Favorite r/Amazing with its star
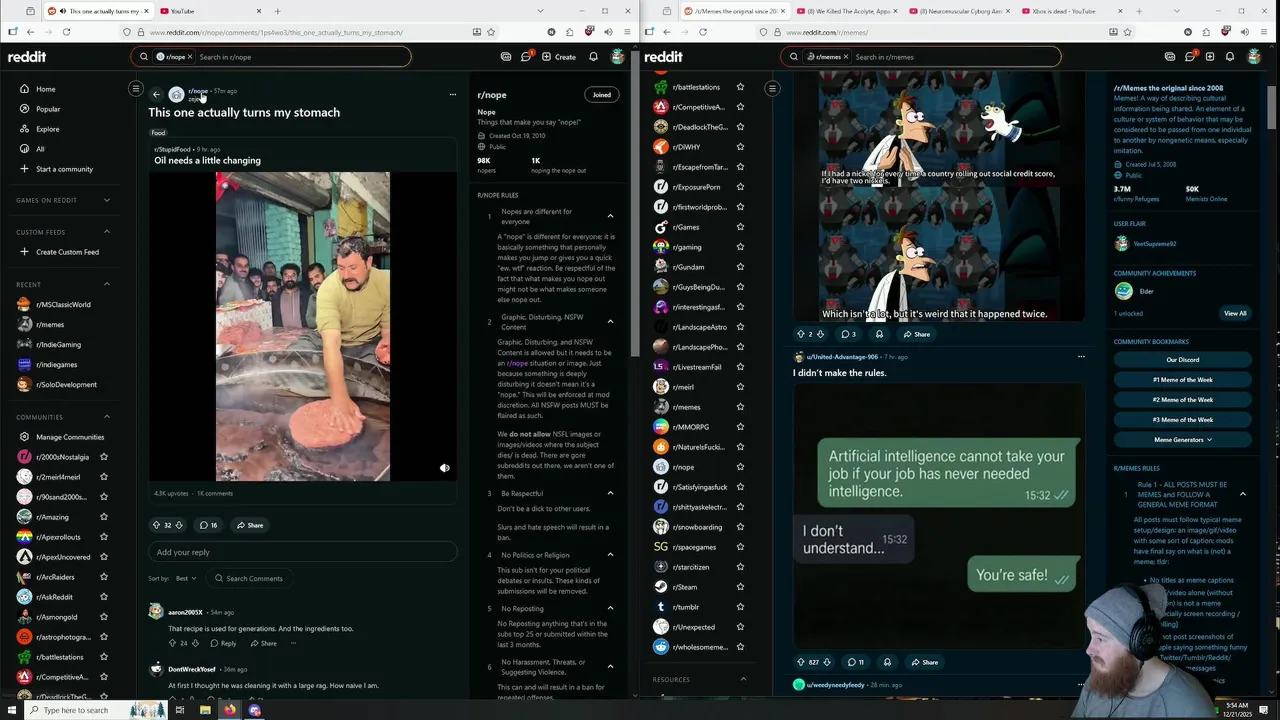Screen dimensions: 1280x720 click(103, 517)
